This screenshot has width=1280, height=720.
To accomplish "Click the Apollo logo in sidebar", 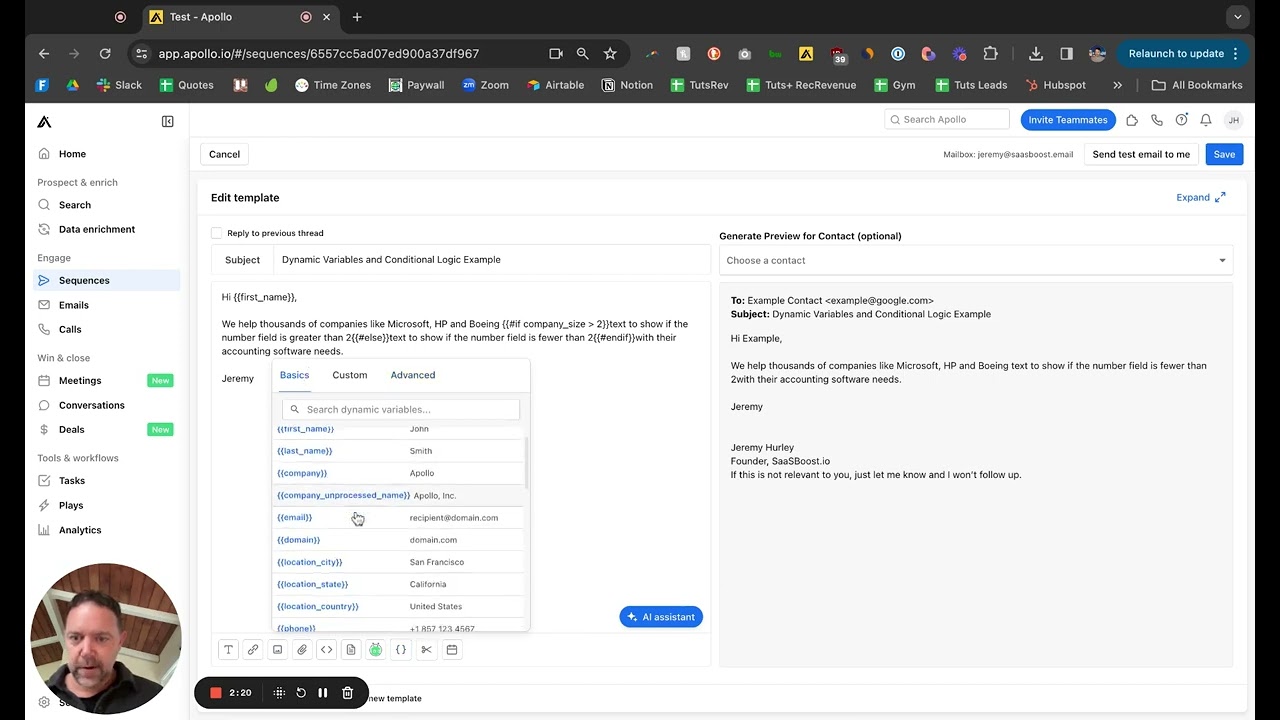I will (x=44, y=122).
